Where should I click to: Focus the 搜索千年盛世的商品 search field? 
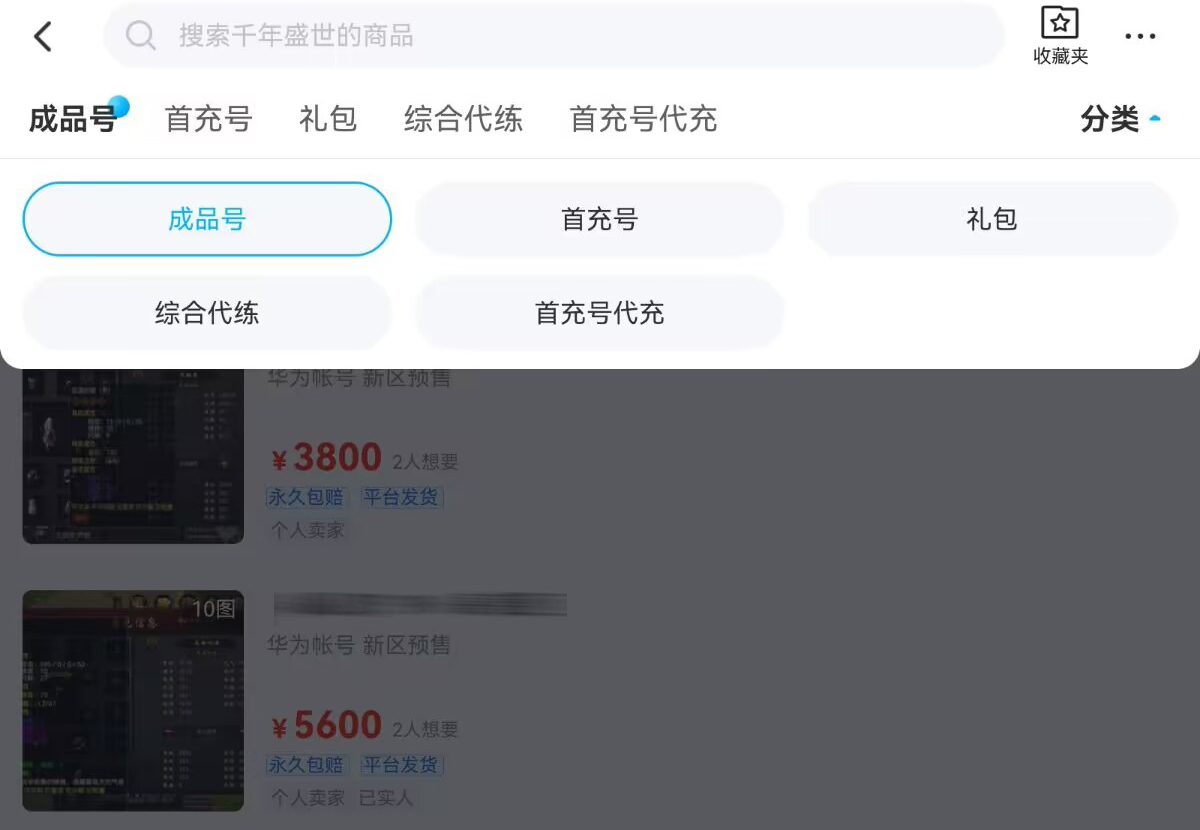tap(554, 36)
